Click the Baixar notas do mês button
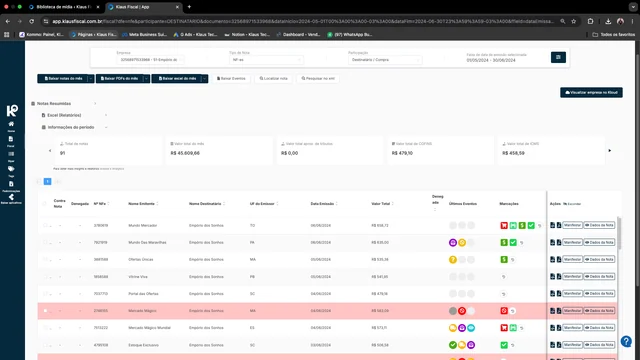The height and width of the screenshot is (360, 640). pos(62,78)
